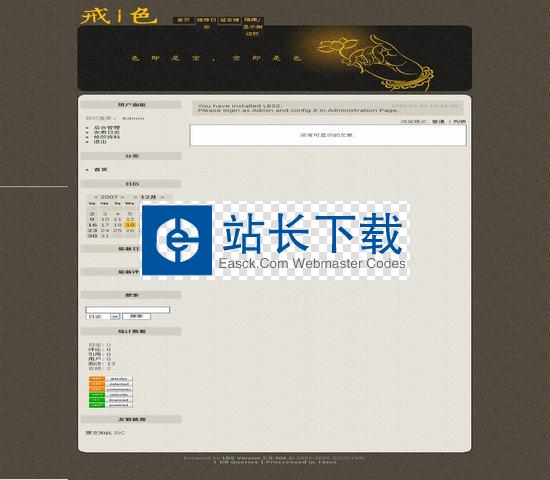Viewport: 550px width, 480px height.
Task: Click the green unicode badge
Action: click(x=111, y=395)
